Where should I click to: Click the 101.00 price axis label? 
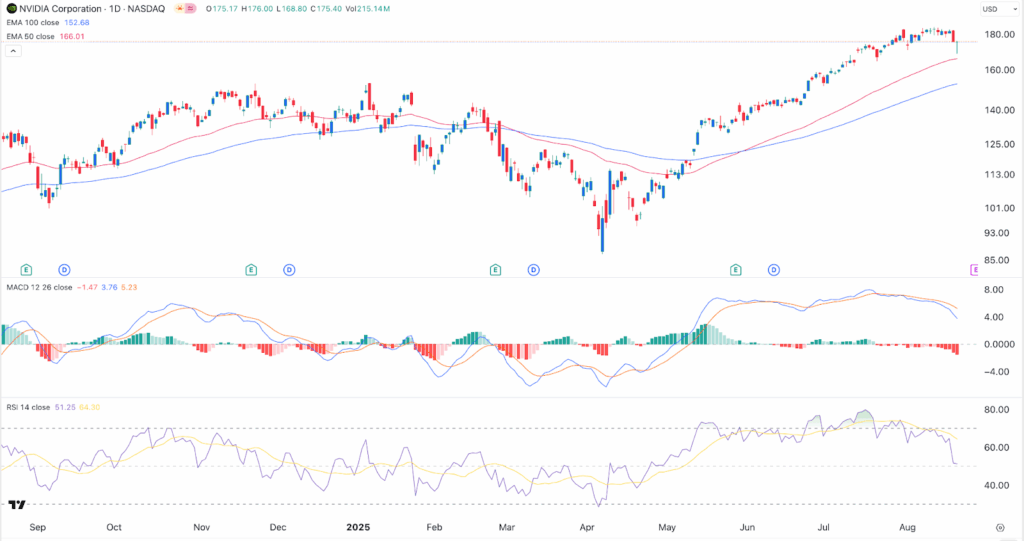pyautogui.click(x=999, y=208)
